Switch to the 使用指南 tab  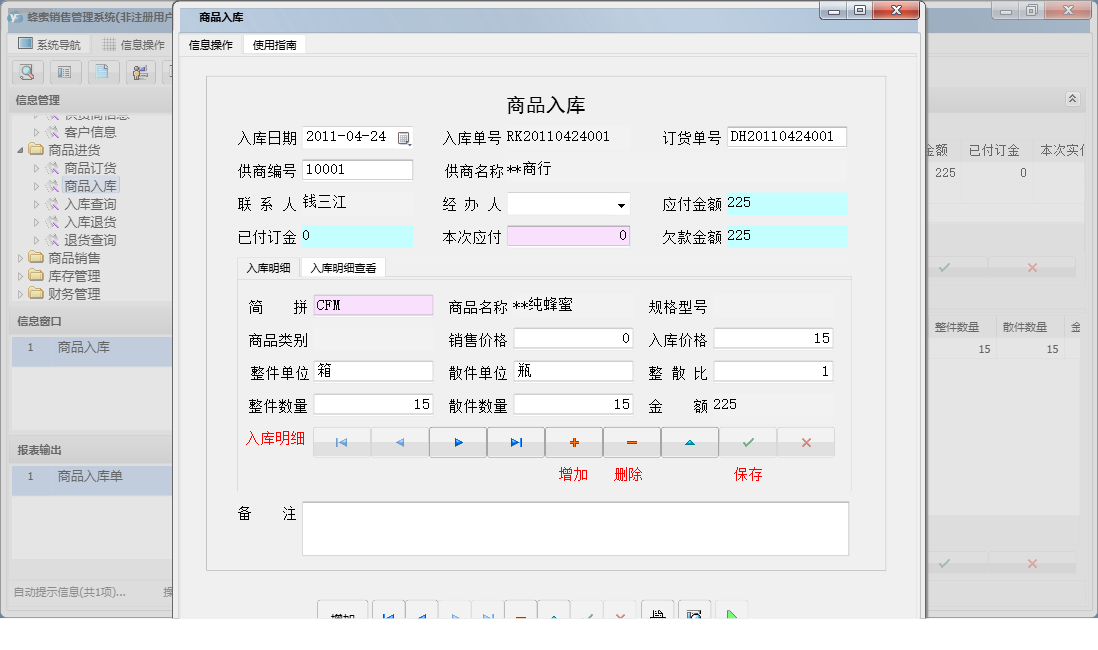click(273, 44)
